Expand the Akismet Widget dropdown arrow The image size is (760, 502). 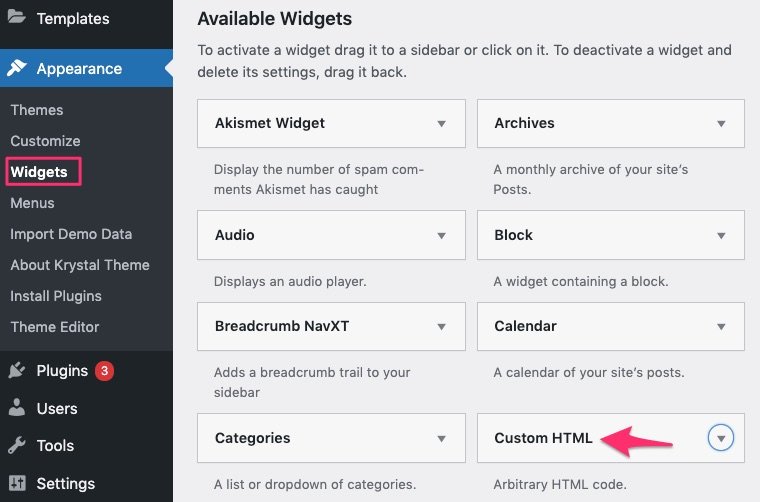coord(441,124)
